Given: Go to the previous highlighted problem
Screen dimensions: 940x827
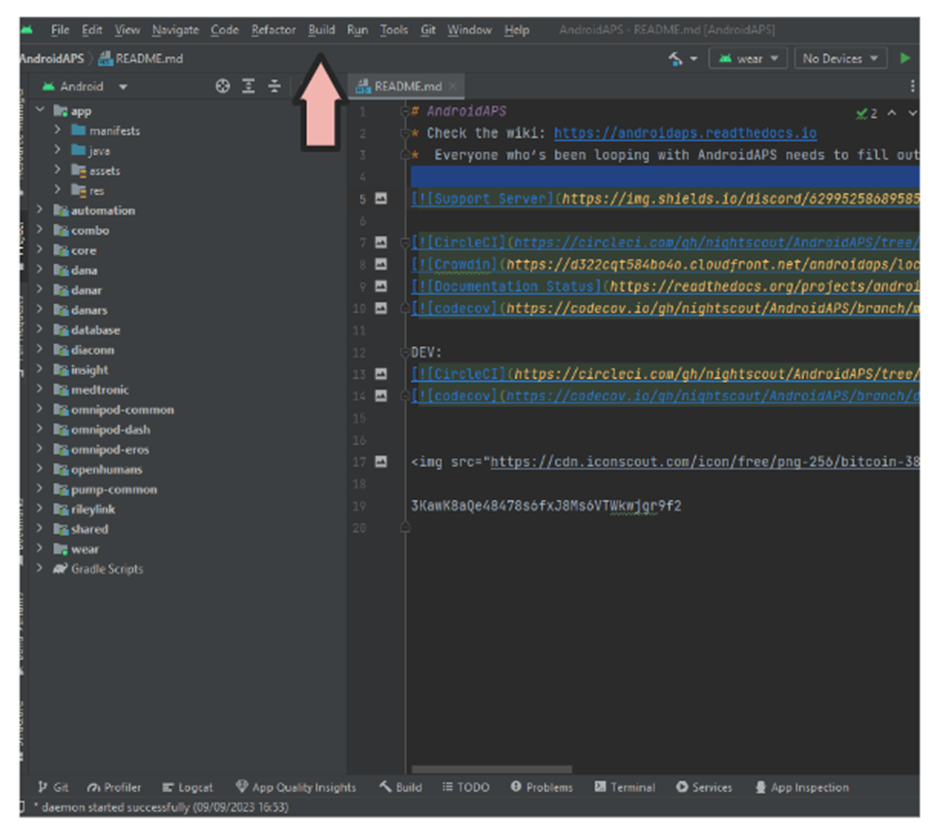Looking at the screenshot, I should (x=892, y=113).
